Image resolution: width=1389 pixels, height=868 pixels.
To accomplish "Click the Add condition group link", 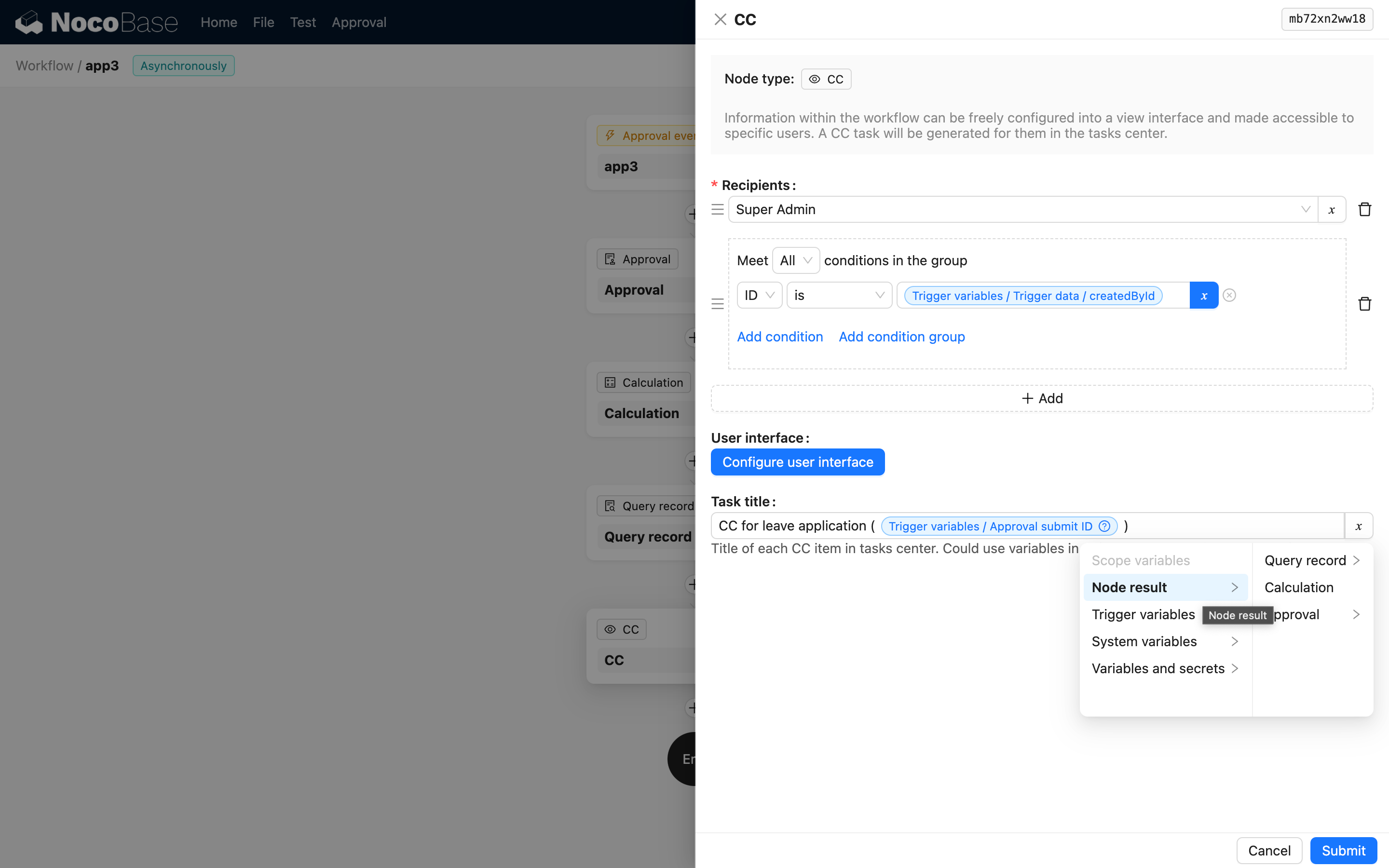I will click(901, 337).
